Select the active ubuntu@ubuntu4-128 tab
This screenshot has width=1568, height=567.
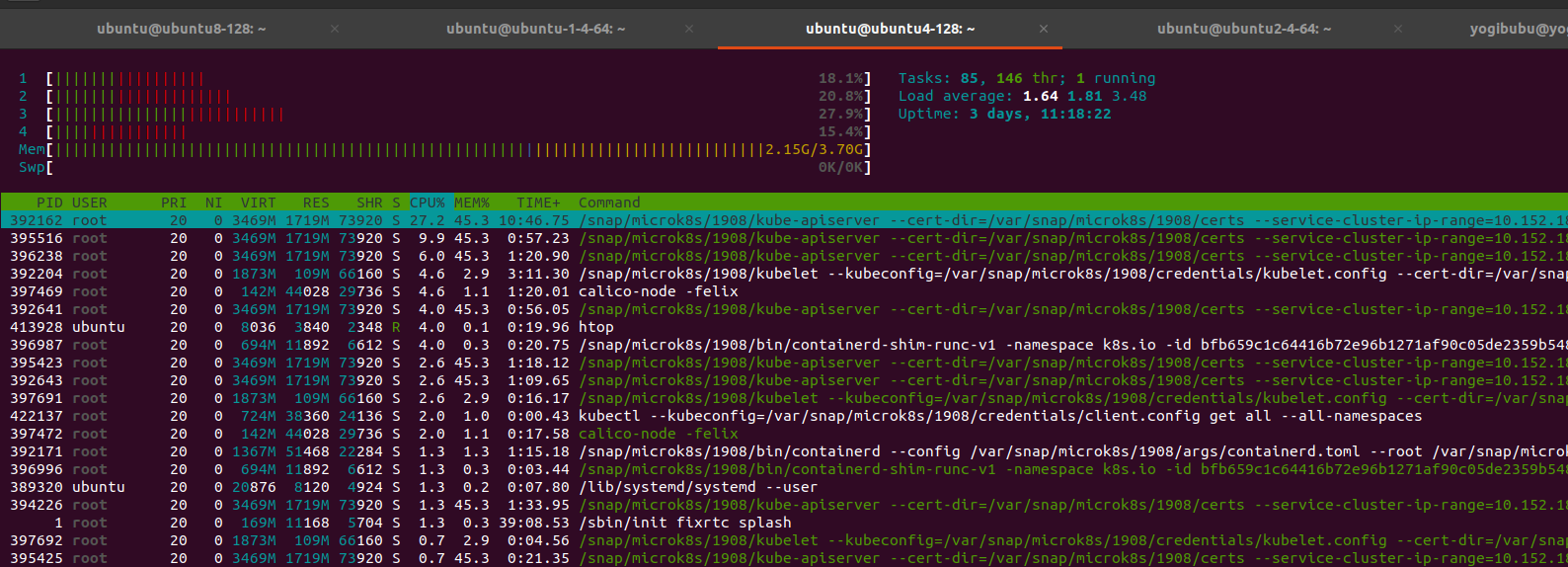[x=890, y=29]
